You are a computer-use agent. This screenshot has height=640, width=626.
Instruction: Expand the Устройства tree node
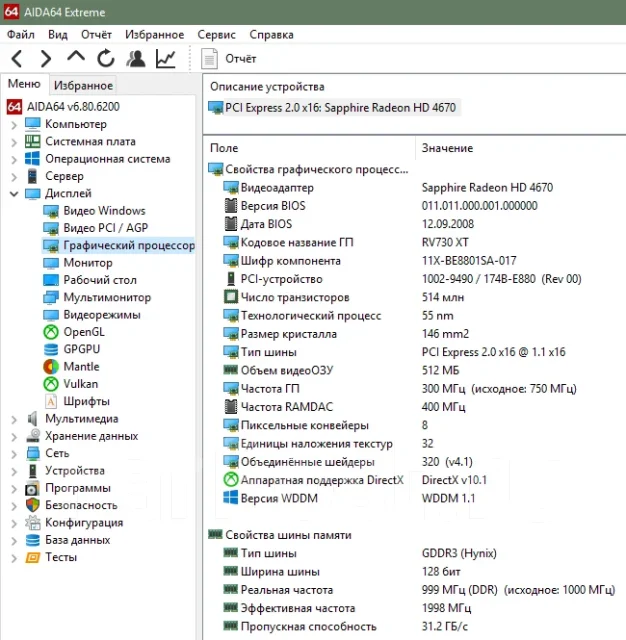(14, 471)
